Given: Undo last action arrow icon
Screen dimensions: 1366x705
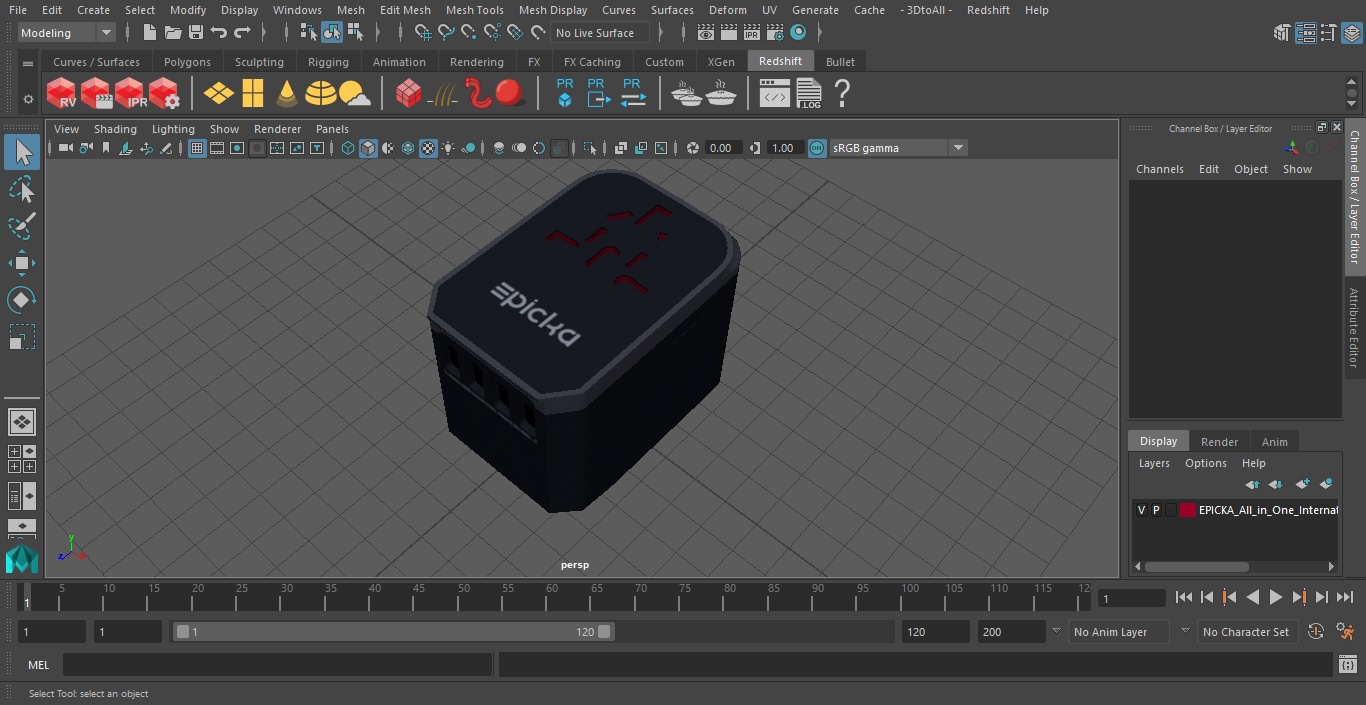Looking at the screenshot, I should click(x=219, y=33).
